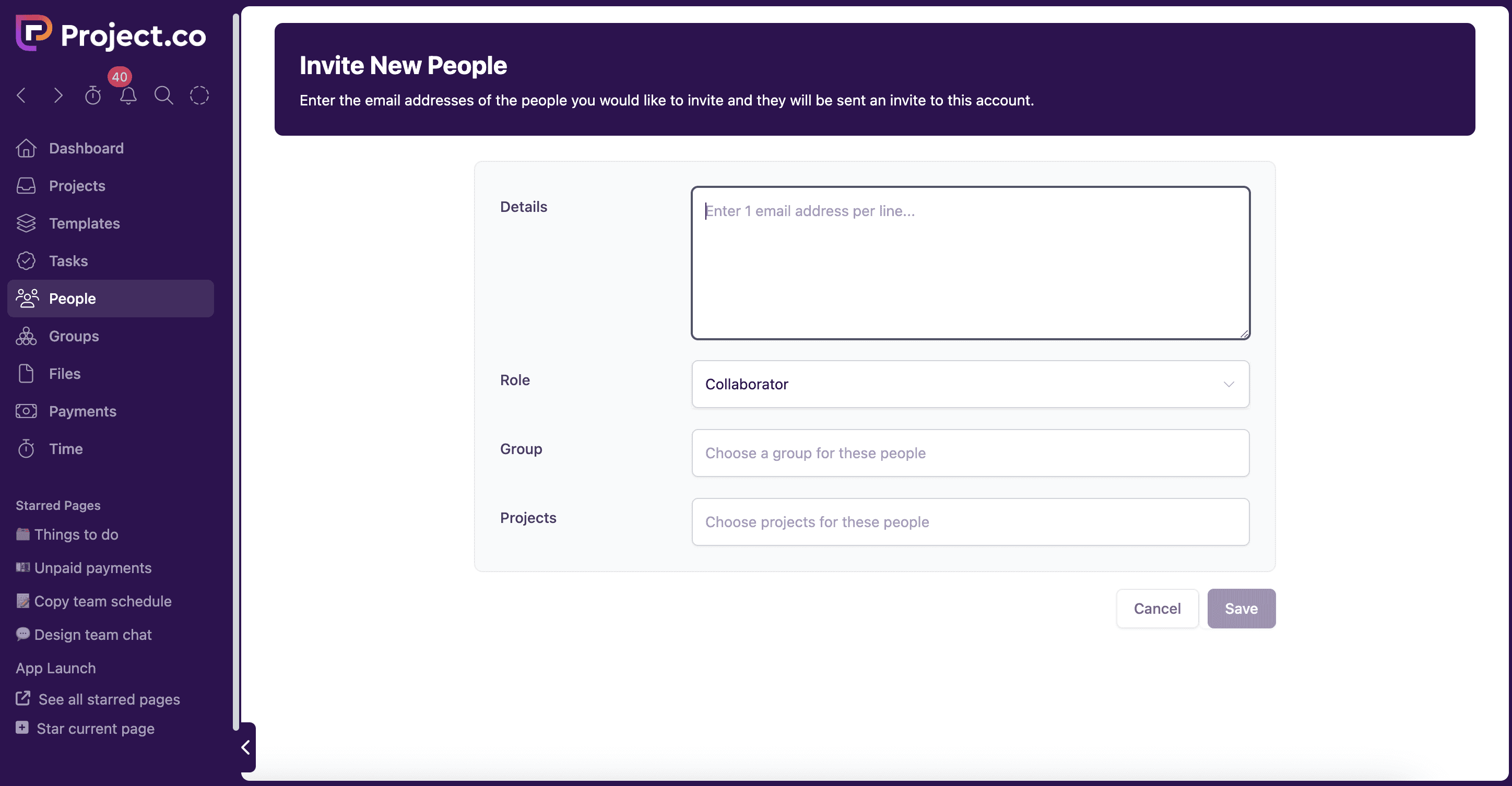Screen dimensions: 1512x786
Task: Focus the email addresses text area
Action: pos(970,263)
